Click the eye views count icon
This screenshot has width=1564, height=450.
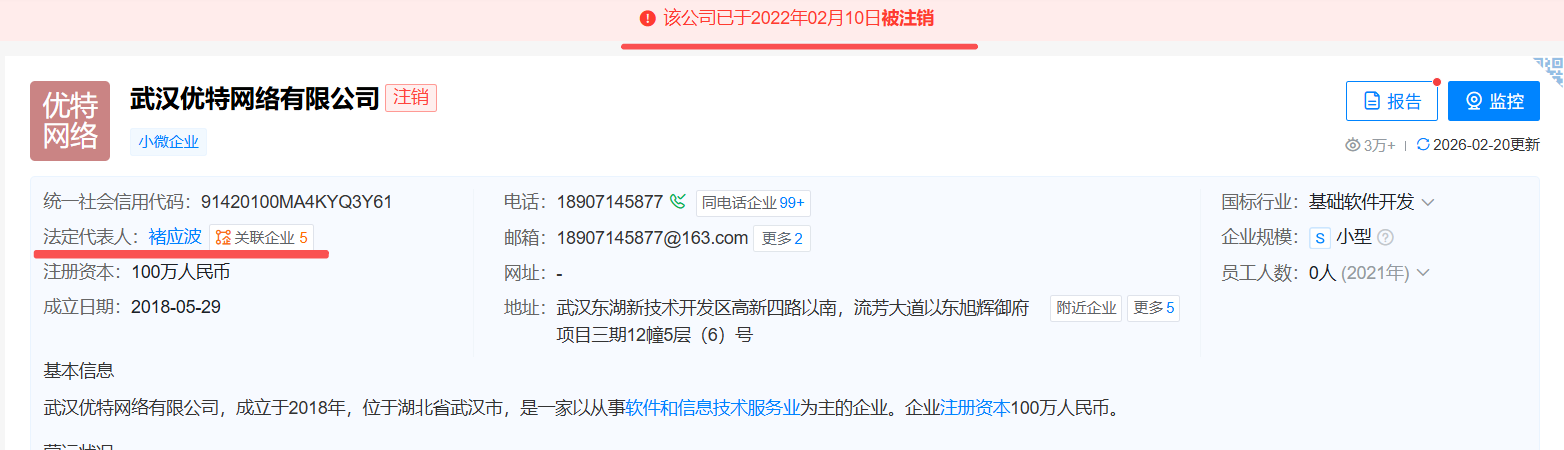[x=1353, y=145]
